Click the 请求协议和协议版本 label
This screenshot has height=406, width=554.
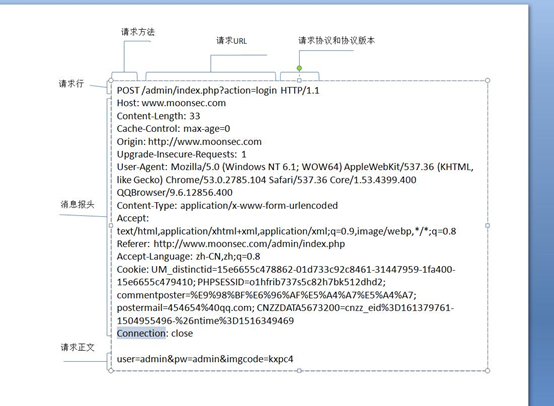[x=336, y=40]
